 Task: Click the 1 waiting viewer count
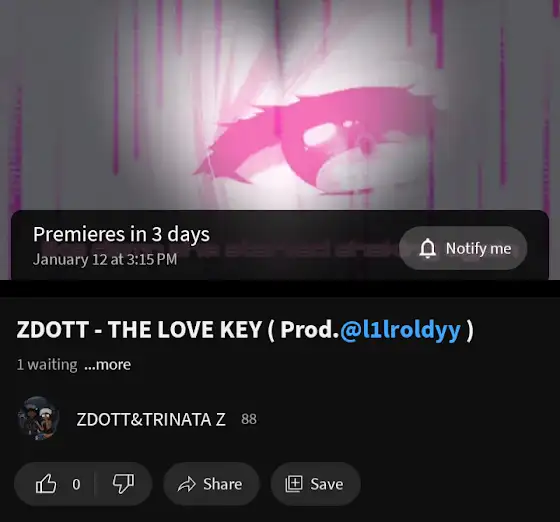pyautogui.click(x=47, y=365)
